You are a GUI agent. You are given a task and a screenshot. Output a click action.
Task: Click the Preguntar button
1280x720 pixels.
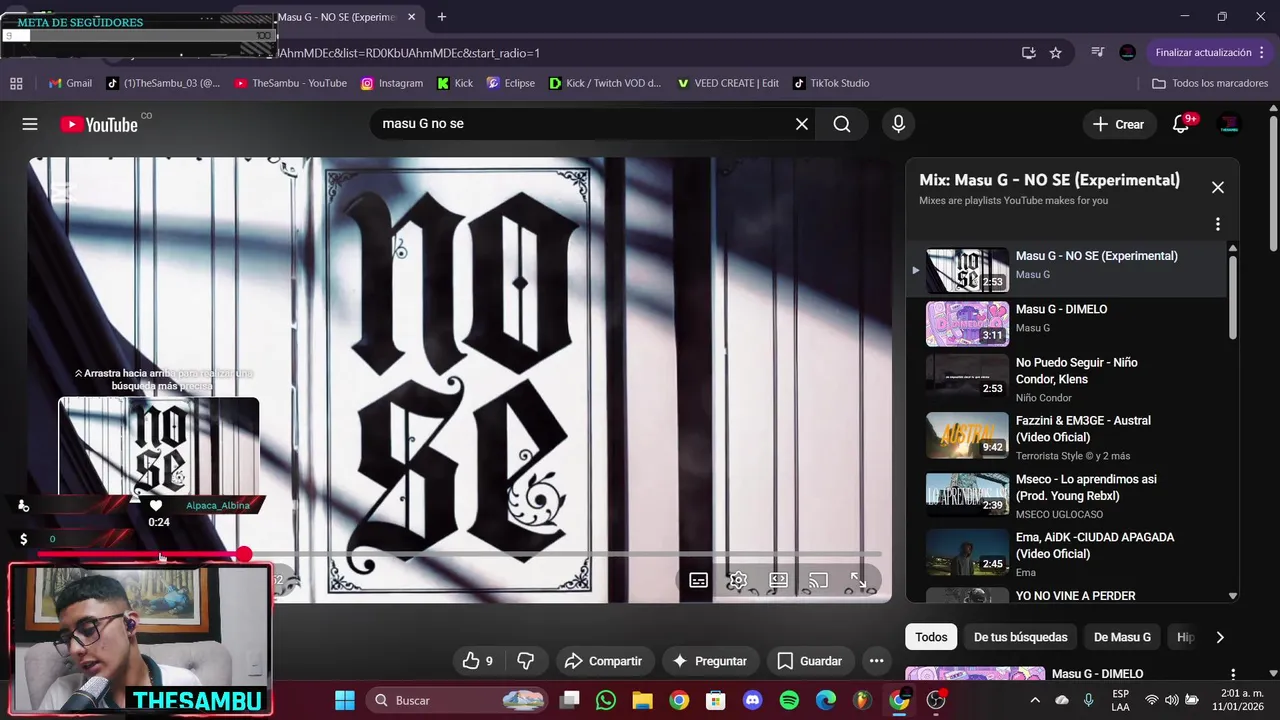tap(709, 661)
